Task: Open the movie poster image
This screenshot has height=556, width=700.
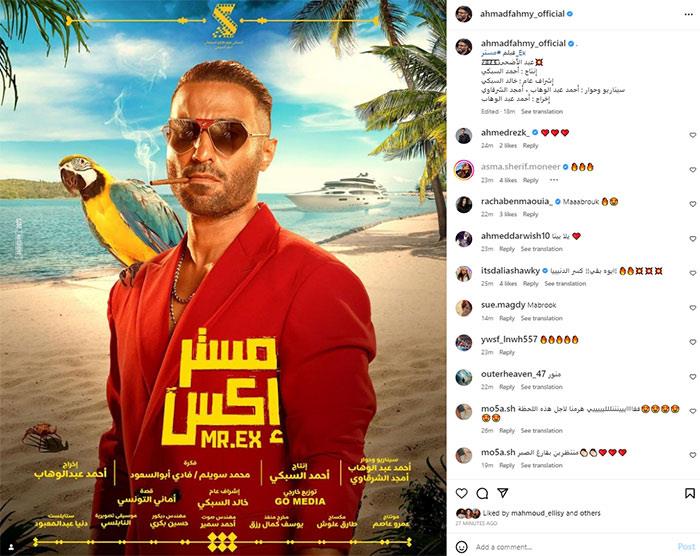Action: [x=223, y=278]
